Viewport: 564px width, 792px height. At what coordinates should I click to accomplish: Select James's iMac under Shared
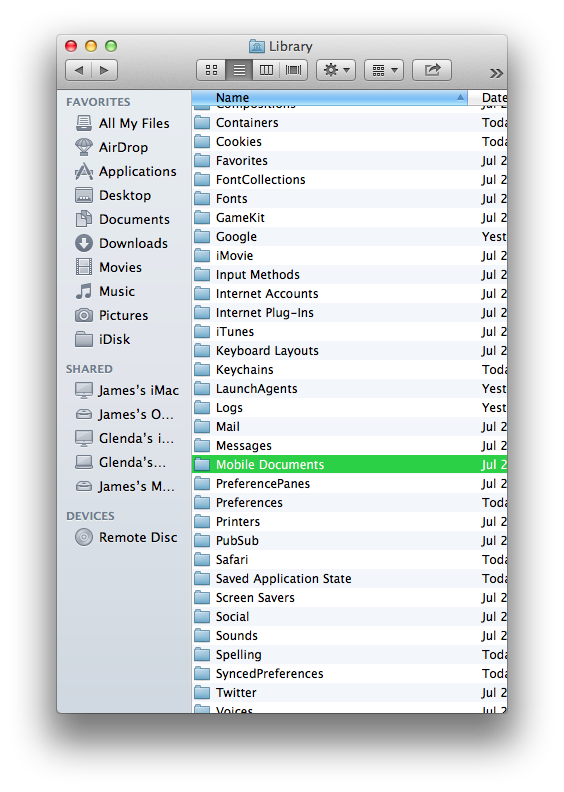click(x=127, y=390)
